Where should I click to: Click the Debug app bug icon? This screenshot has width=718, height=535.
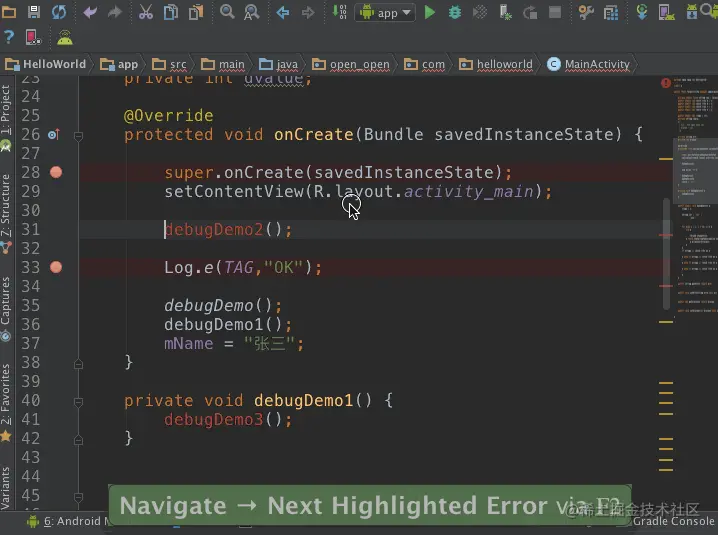click(455, 12)
